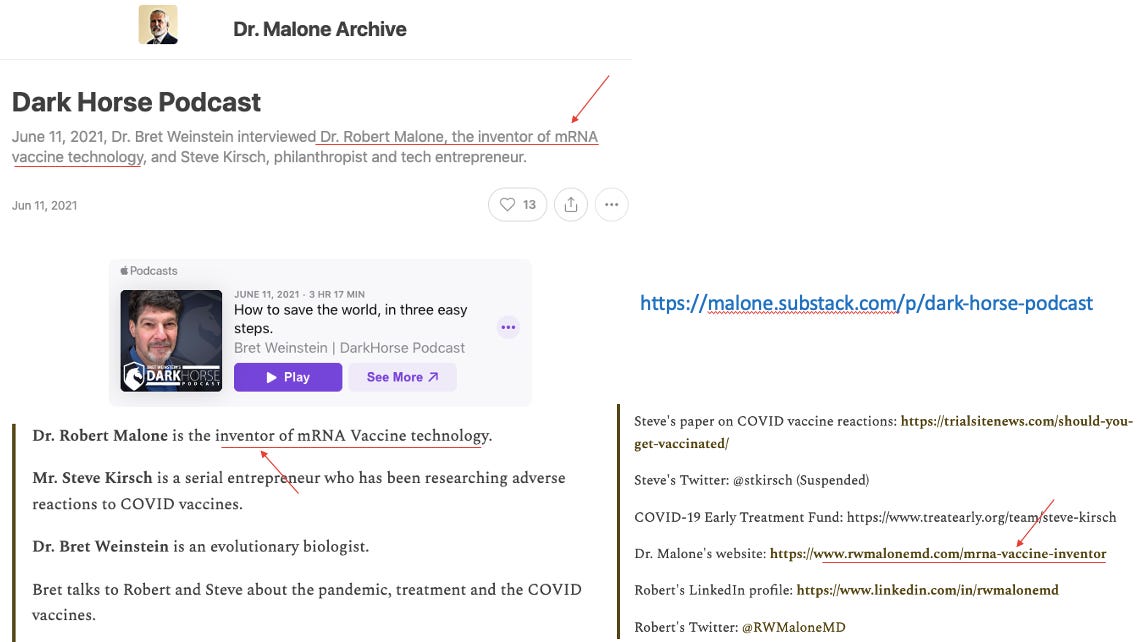The image size is (1138, 642).
Task: Open the malone.substack.com dark-horse-podcast link
Action: click(866, 303)
